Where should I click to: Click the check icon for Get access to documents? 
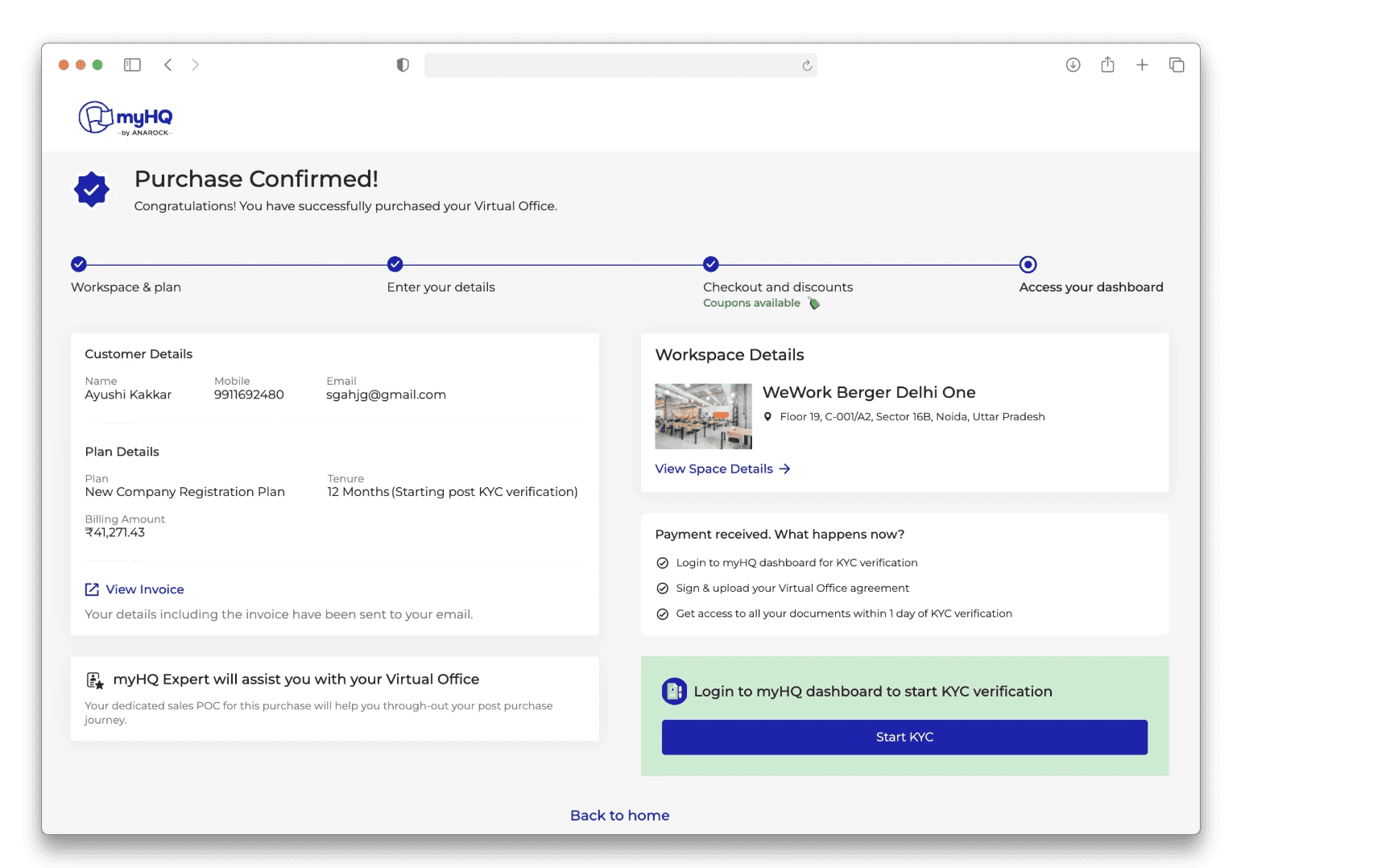point(662,614)
